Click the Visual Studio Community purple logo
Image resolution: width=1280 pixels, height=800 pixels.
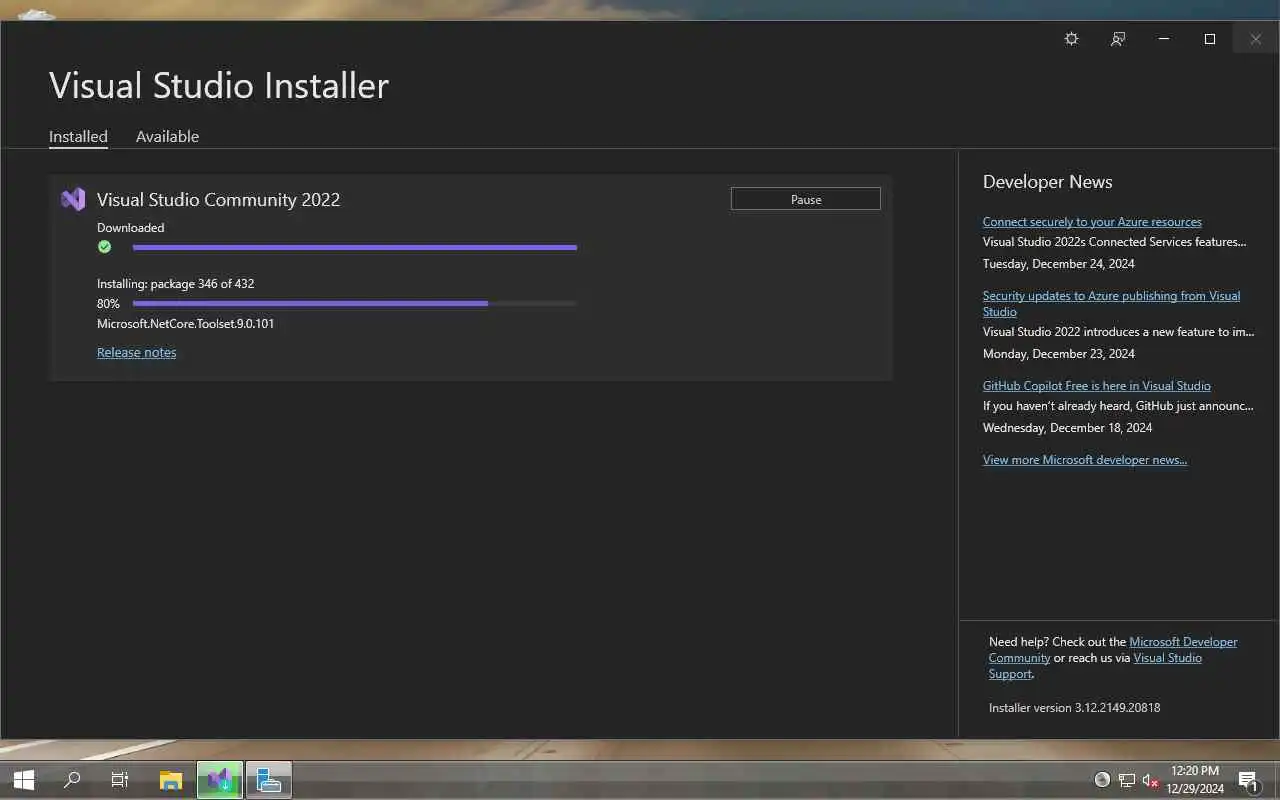pos(73,199)
